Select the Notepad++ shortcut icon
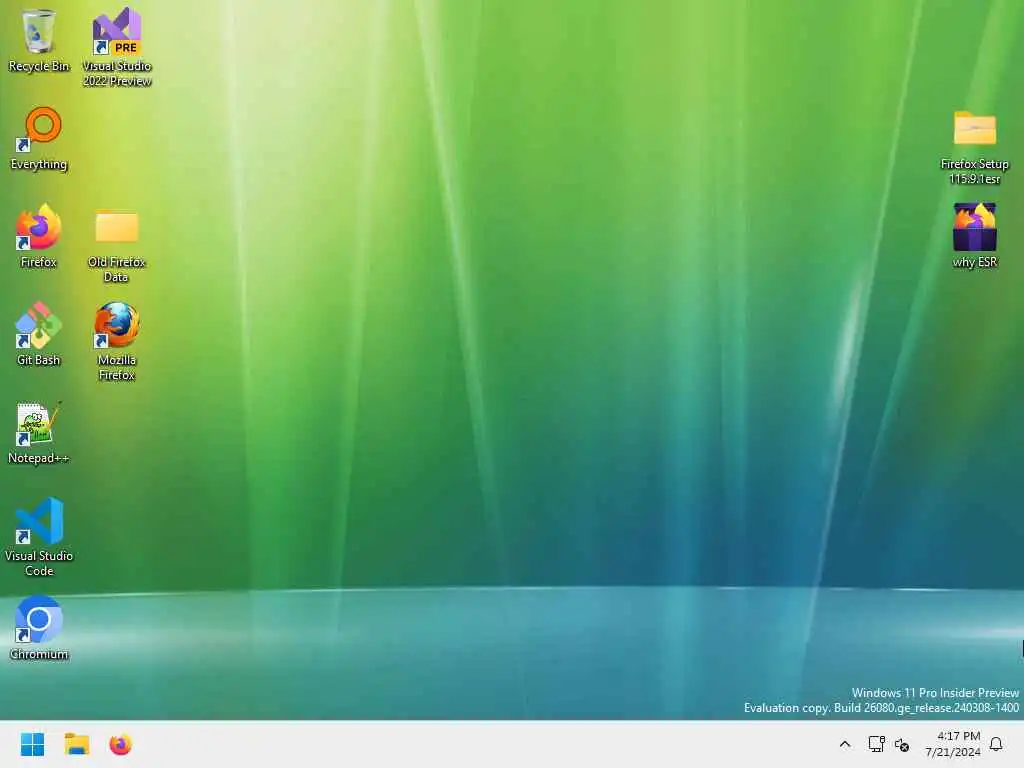The height and width of the screenshot is (768, 1024). [x=39, y=432]
